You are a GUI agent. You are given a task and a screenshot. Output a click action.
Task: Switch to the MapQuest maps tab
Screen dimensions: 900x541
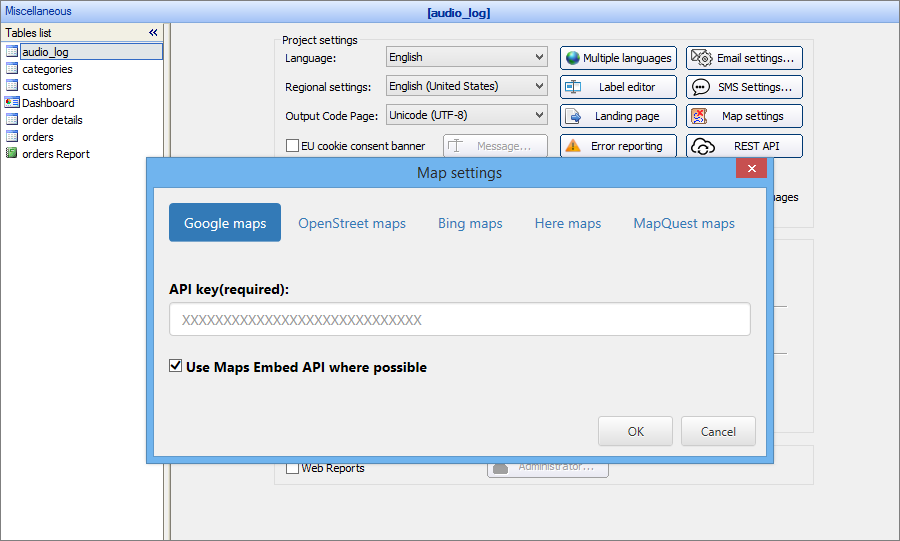click(x=684, y=223)
